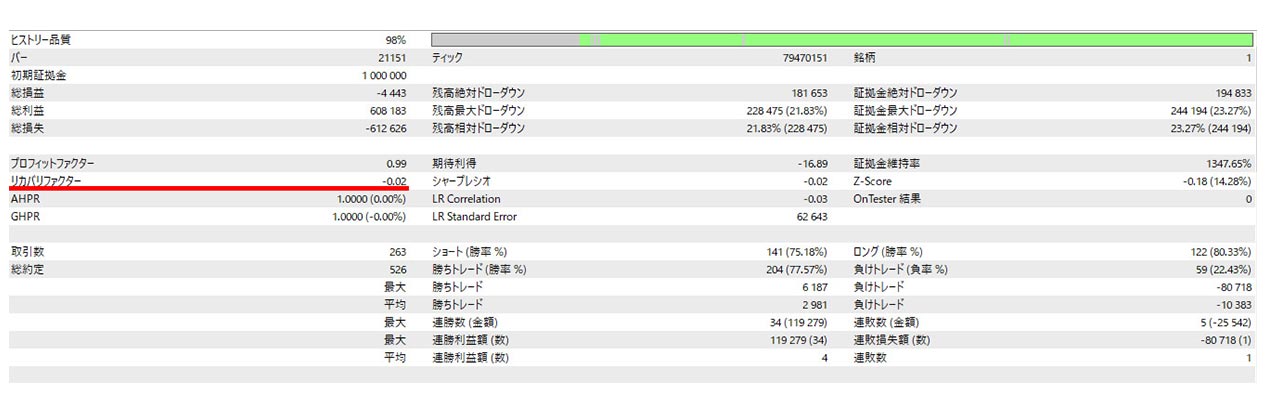
Task: Select the シャープレシオ label
Action: click(461, 181)
